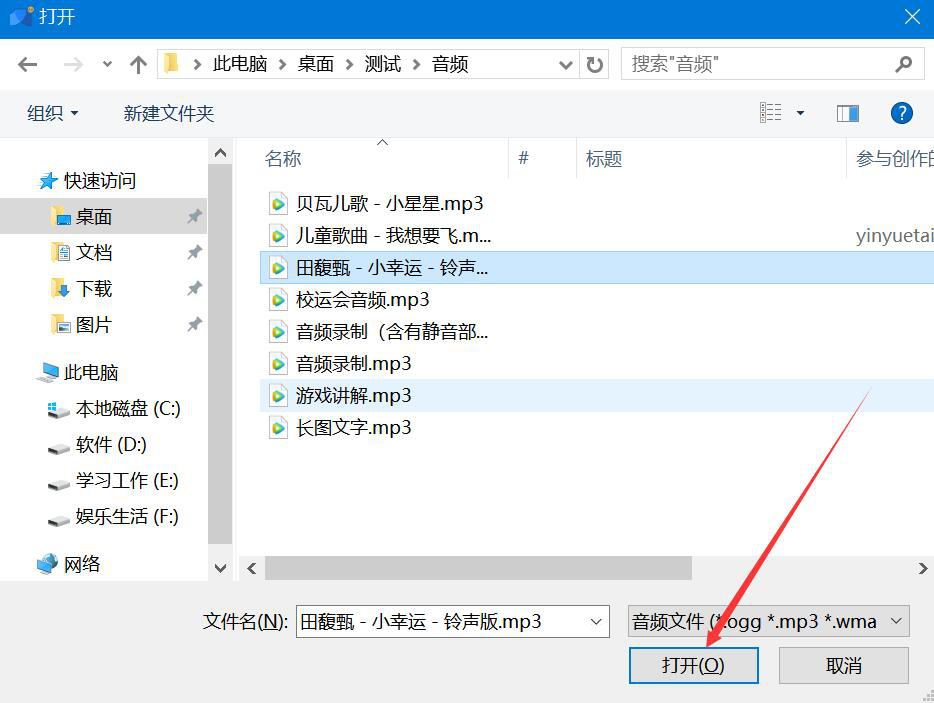Click 新建文件夹 button

[169, 113]
